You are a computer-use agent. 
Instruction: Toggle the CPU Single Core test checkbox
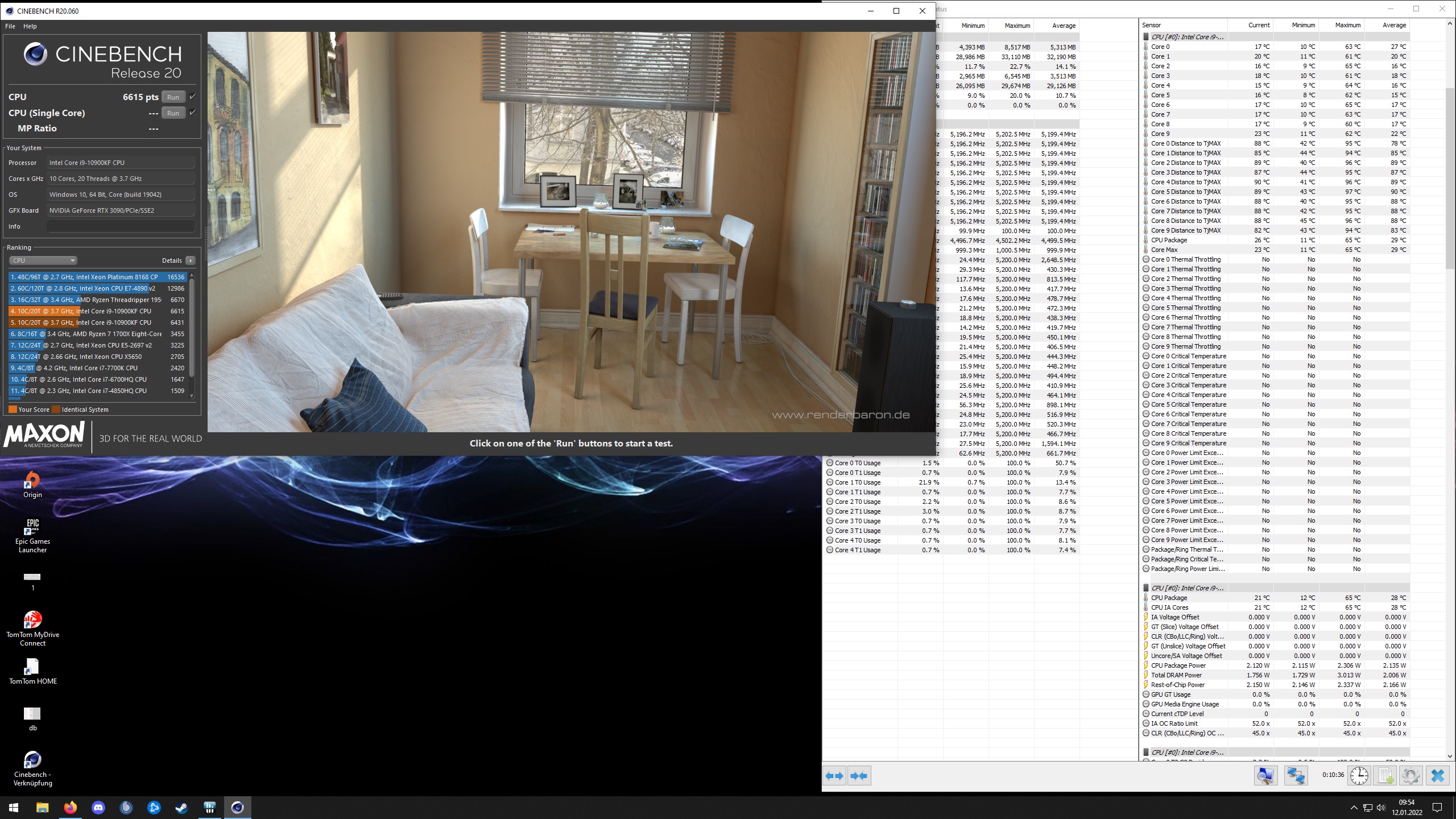point(192,113)
